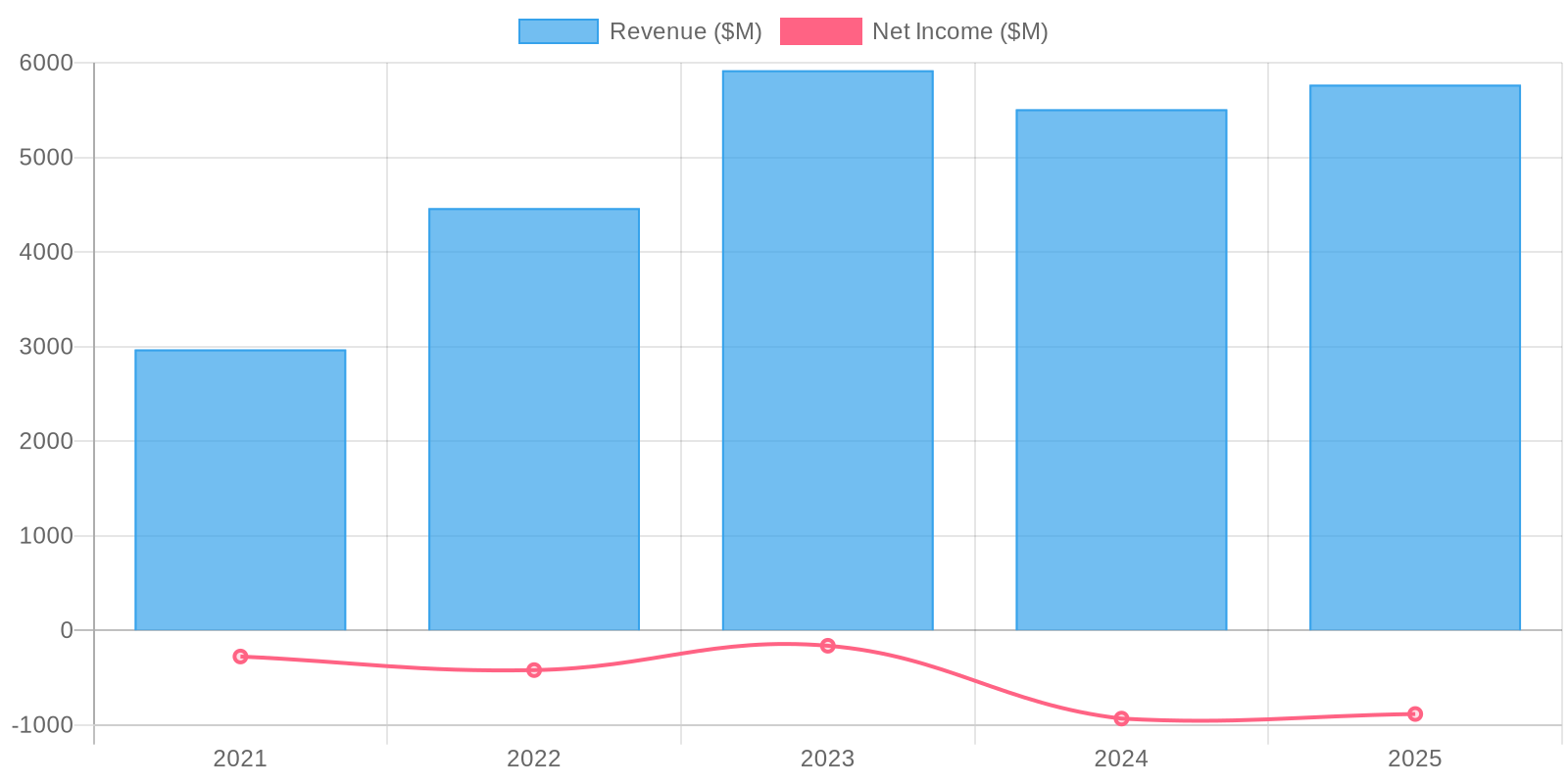Click the 2024 net income data point
Viewport: 1568px width, 784px height.
(1121, 718)
